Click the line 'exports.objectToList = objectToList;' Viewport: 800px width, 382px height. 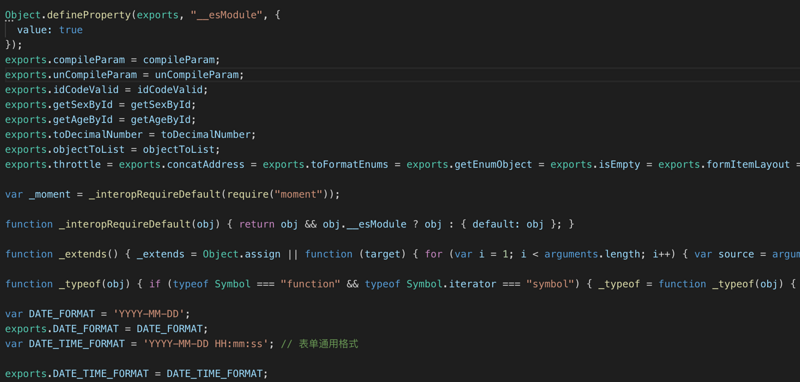(x=112, y=150)
